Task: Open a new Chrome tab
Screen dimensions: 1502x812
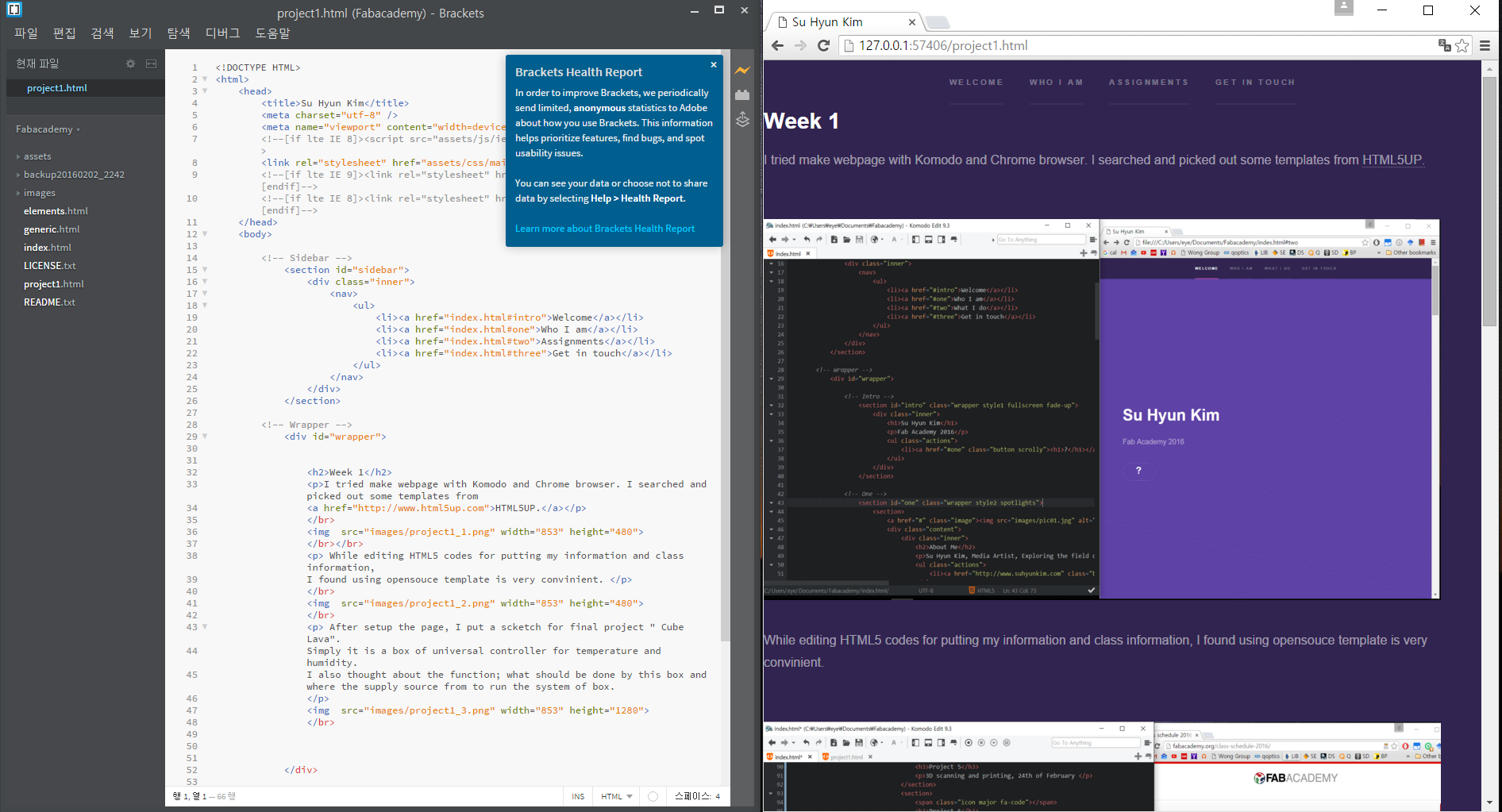Action: point(938,22)
